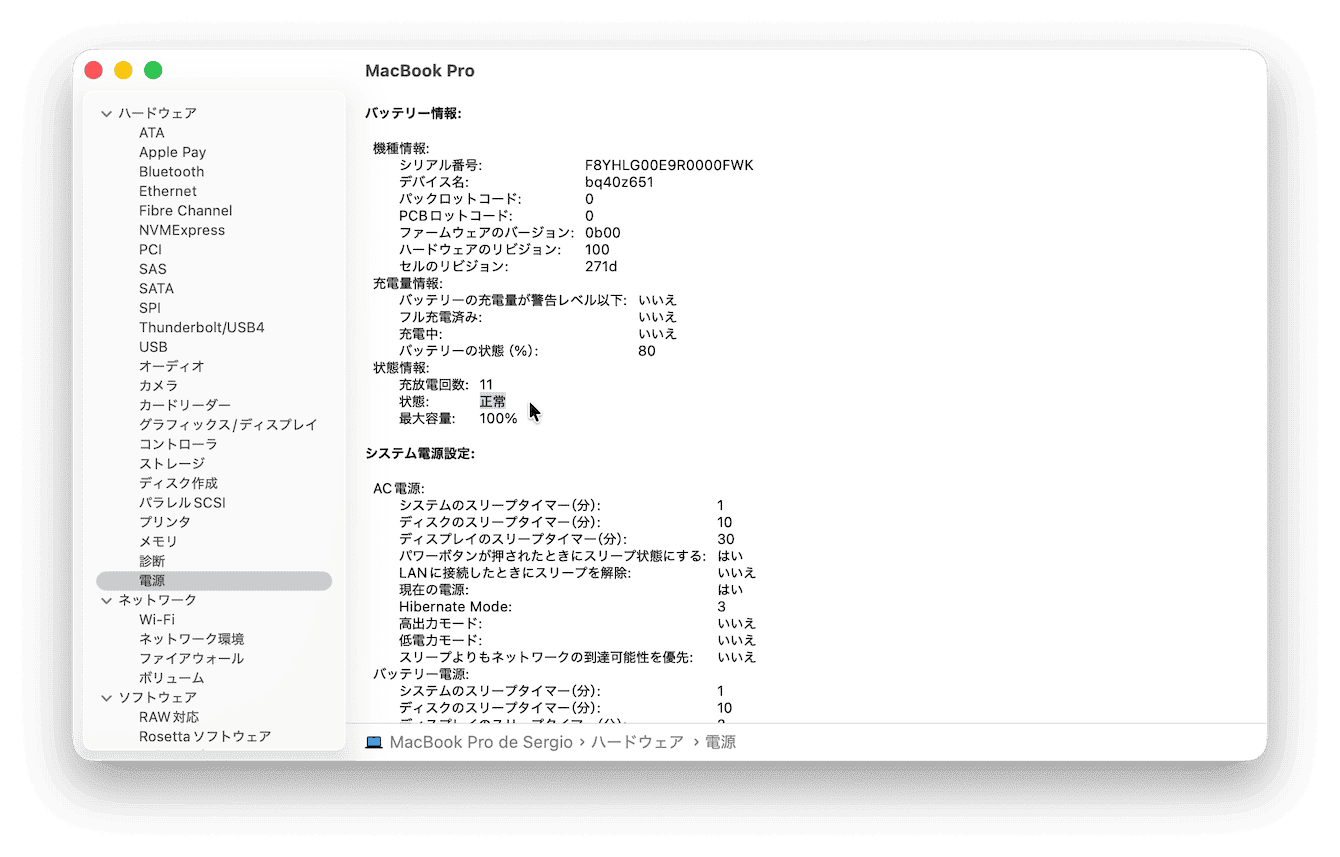Click device name value bq40z651

[x=619, y=182]
